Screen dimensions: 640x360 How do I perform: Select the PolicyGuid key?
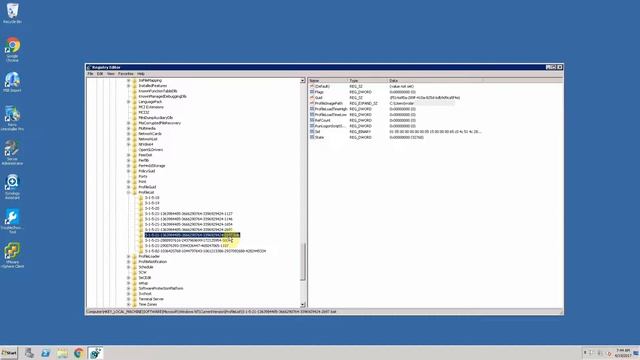coord(147,171)
